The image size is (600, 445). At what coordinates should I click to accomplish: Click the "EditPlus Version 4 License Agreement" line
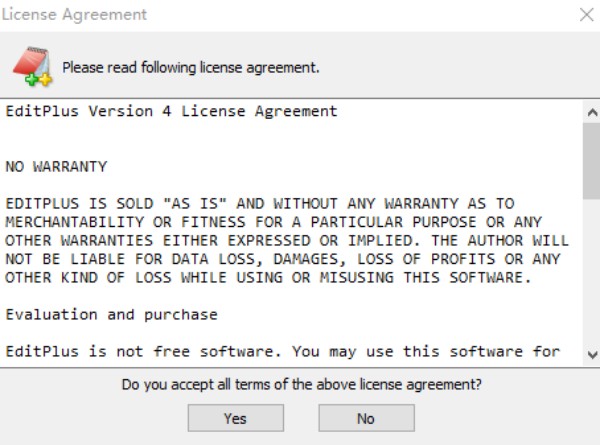click(x=171, y=111)
